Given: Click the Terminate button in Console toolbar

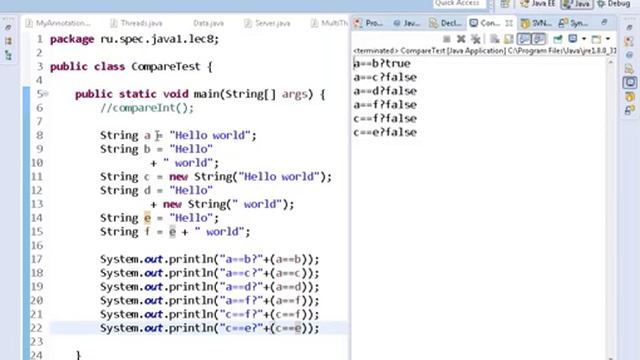Looking at the screenshot, I should [x=447, y=39].
